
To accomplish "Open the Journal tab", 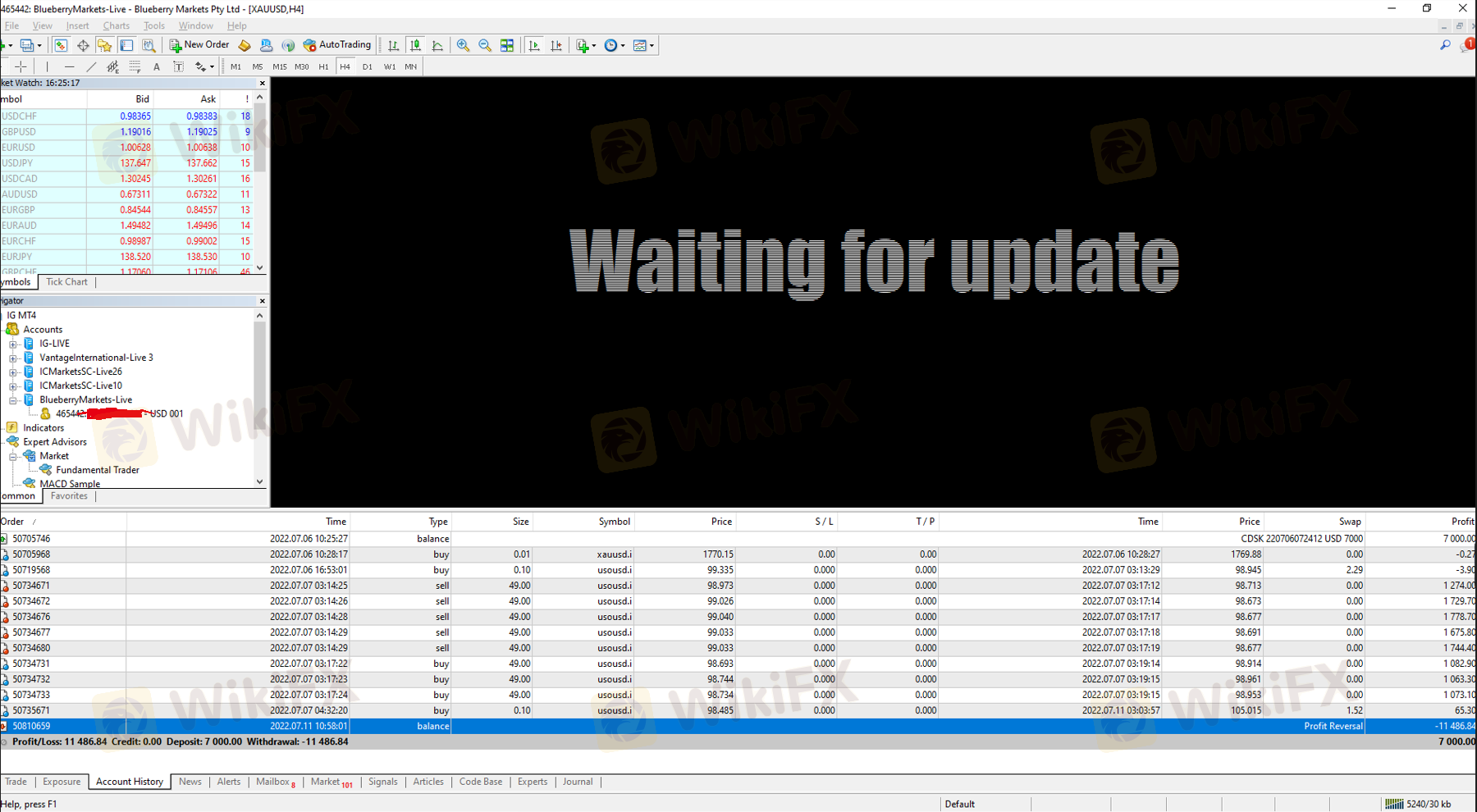I will click(x=578, y=782).
